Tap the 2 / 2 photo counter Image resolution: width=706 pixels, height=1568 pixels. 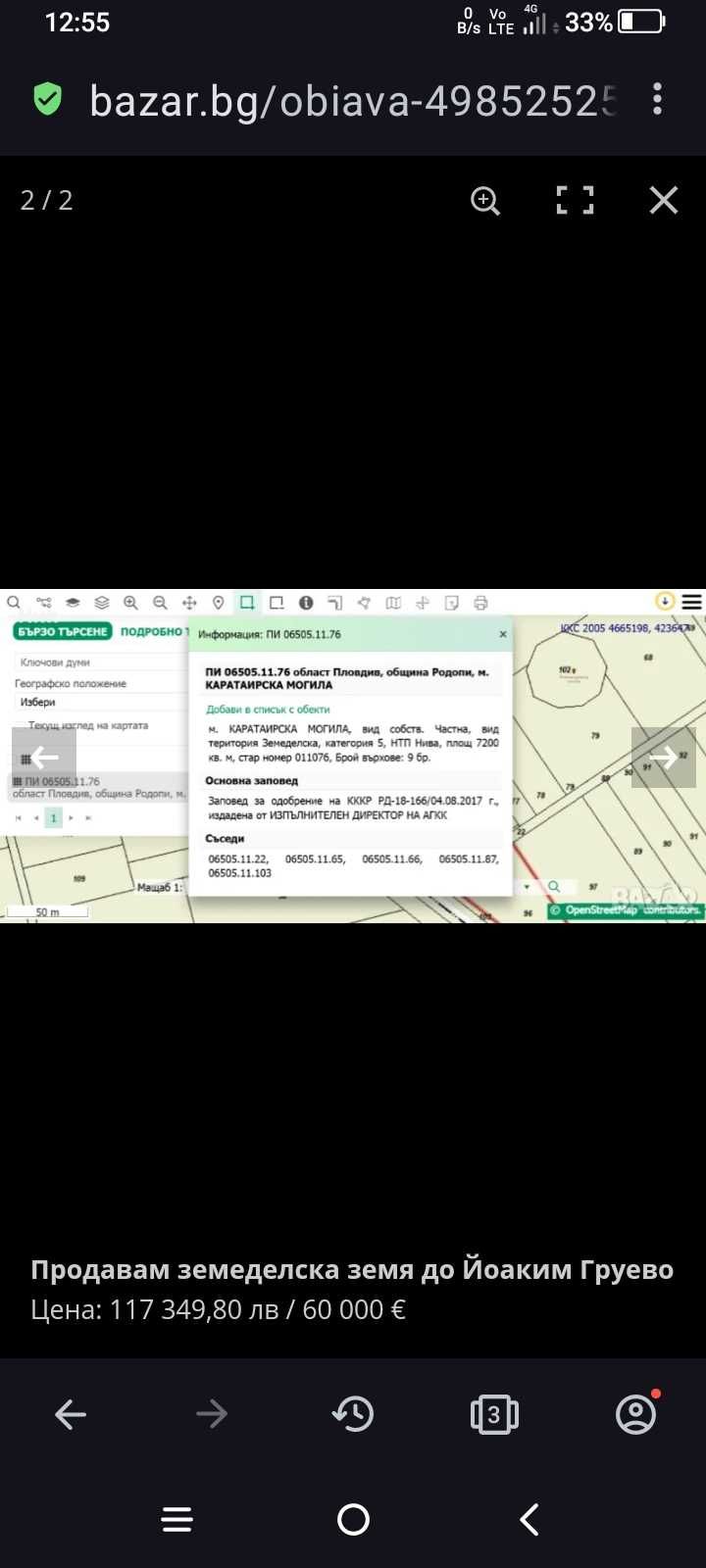pyautogui.click(x=46, y=201)
